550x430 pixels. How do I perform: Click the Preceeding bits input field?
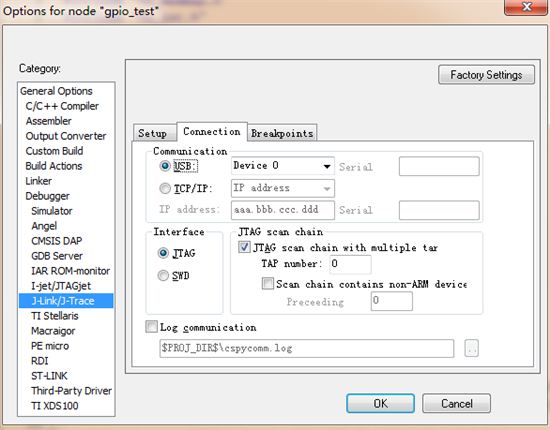pos(392,301)
